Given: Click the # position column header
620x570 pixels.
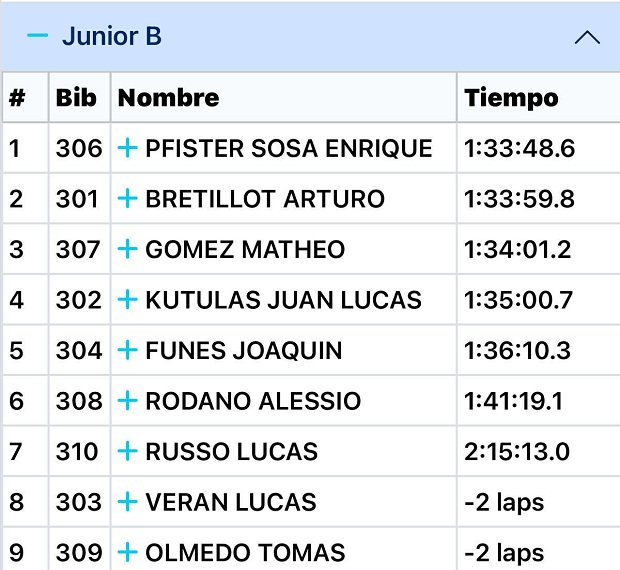Looking at the screenshot, I should [17, 98].
